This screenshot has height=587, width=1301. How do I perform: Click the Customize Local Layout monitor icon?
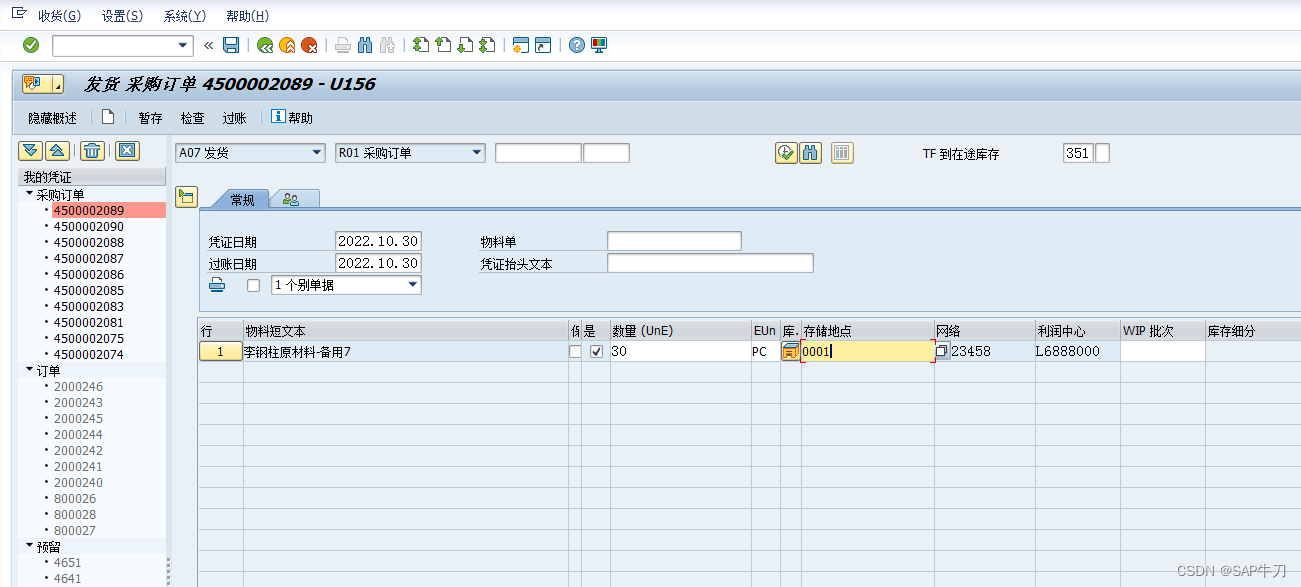599,45
